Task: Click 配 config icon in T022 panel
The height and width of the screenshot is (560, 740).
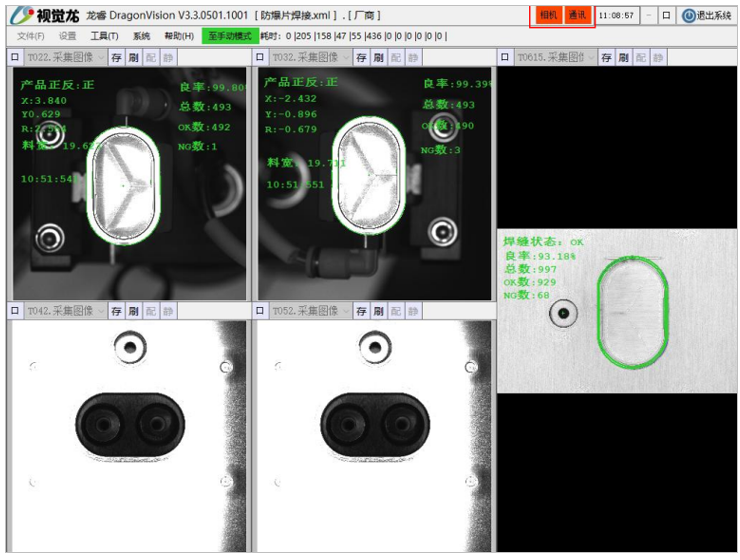Action: pos(151,58)
